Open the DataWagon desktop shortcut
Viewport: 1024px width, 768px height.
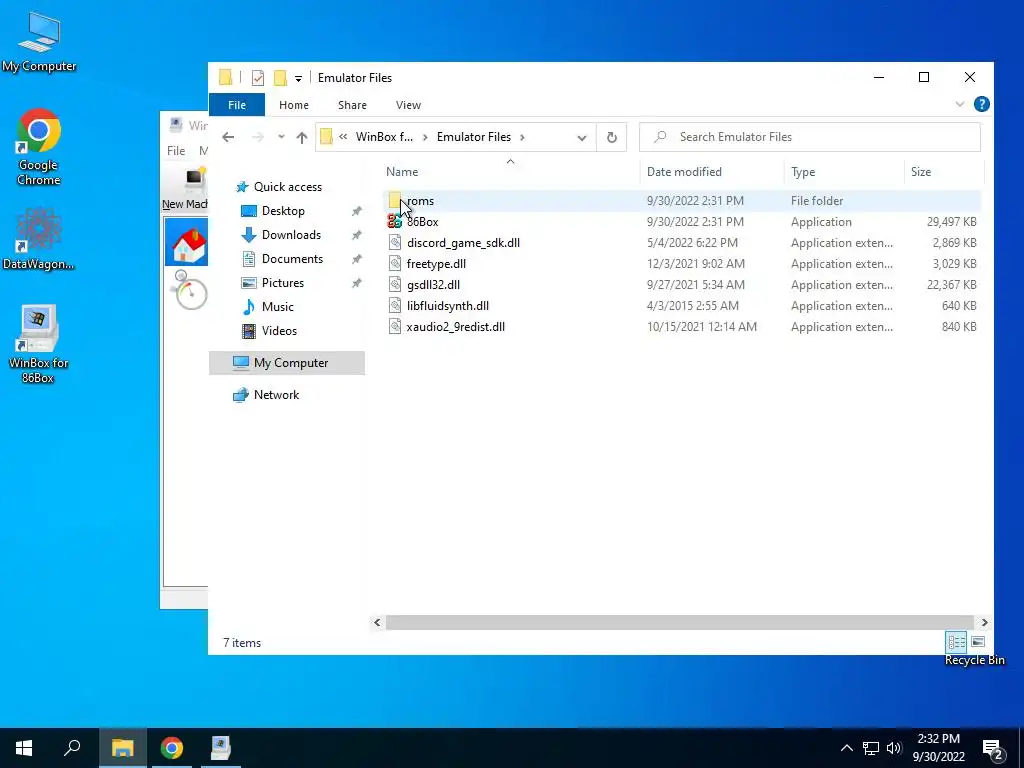tap(39, 238)
